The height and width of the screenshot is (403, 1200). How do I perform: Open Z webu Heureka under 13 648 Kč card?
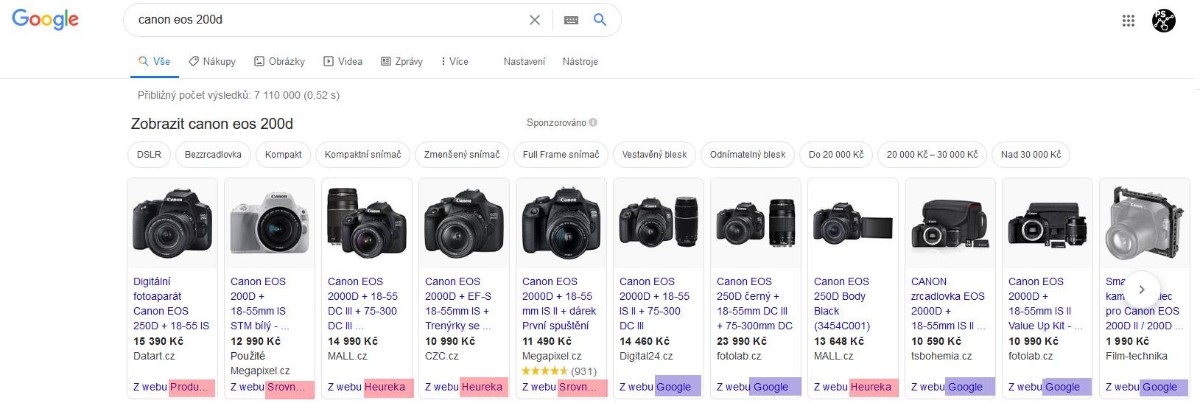point(853,387)
